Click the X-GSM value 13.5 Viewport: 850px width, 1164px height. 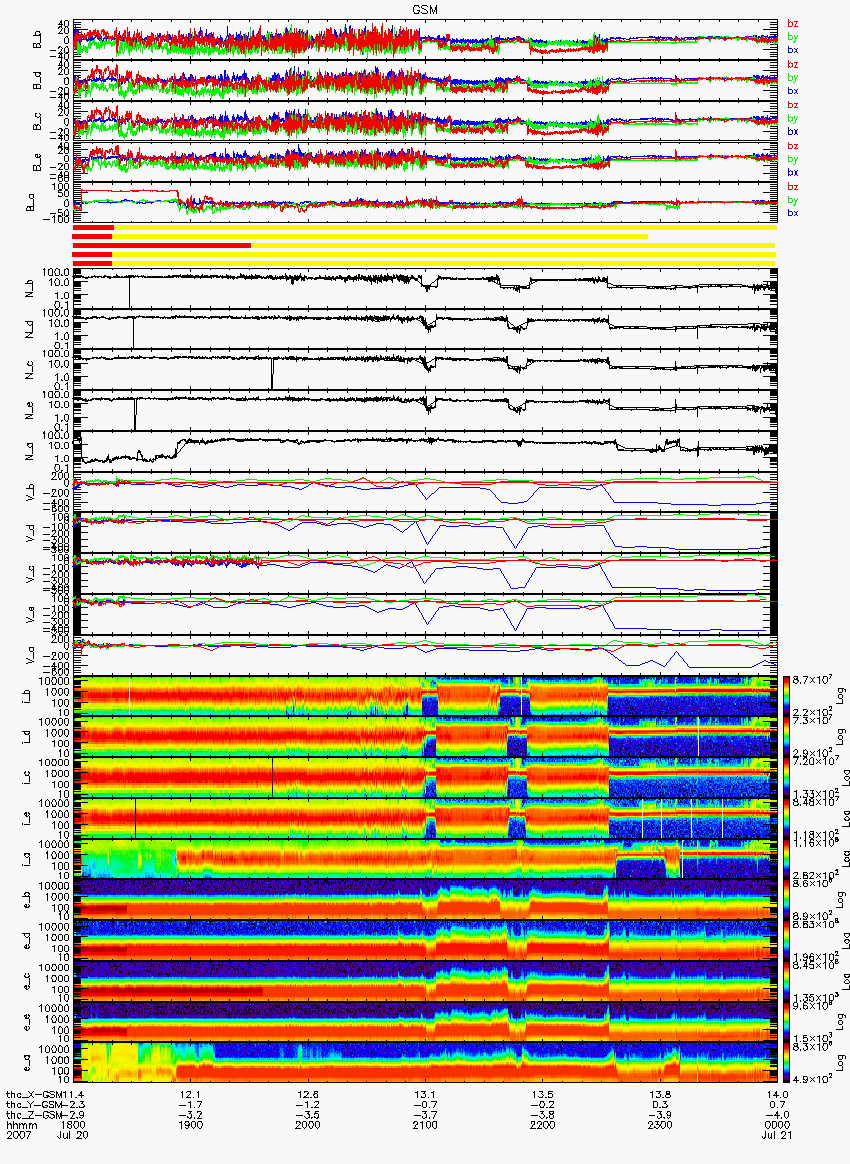tap(542, 1094)
